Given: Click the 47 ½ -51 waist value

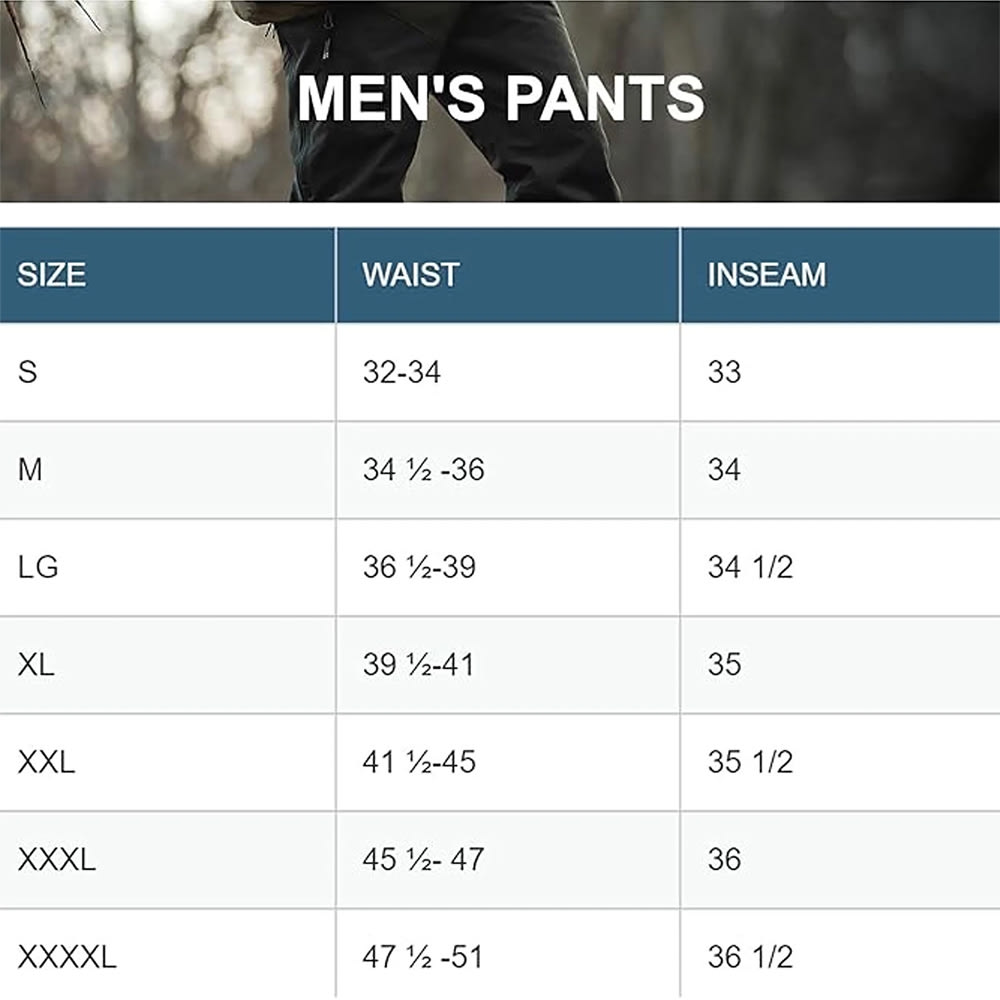Looking at the screenshot, I should tap(423, 957).
